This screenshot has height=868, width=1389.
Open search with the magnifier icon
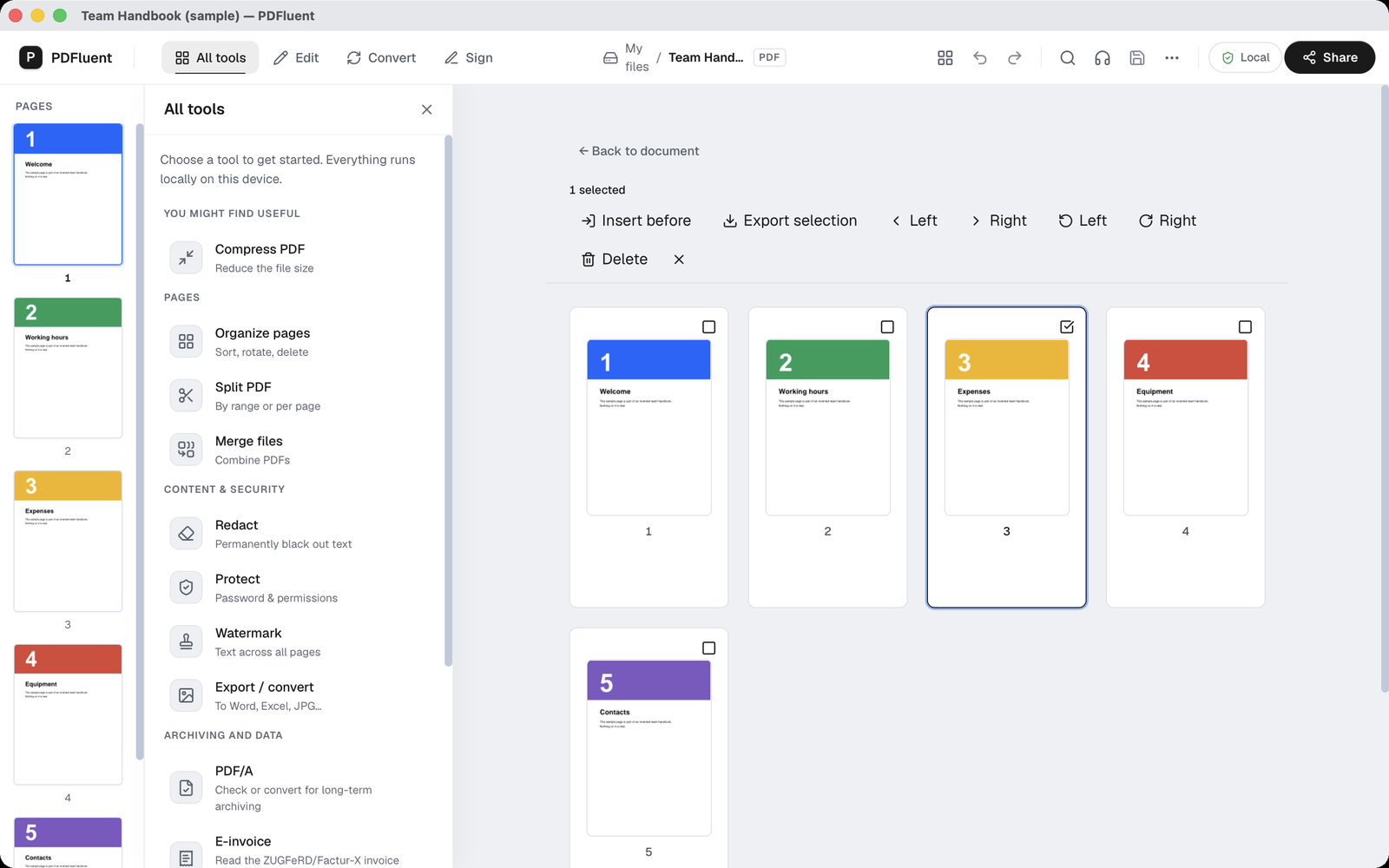1068,57
